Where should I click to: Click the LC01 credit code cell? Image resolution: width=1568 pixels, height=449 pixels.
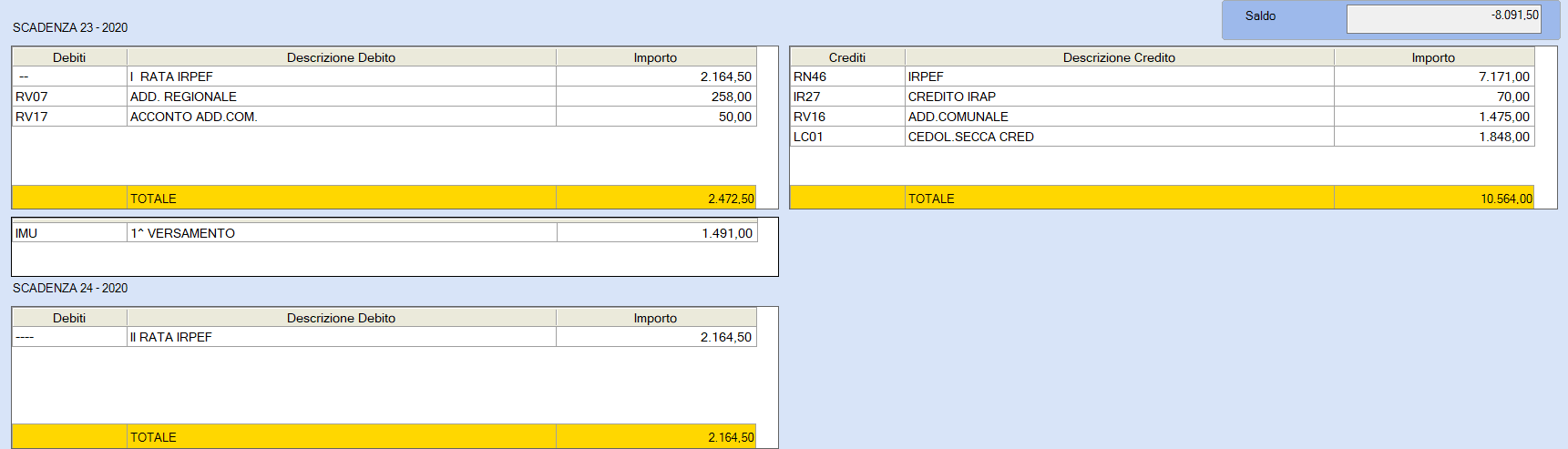pos(847,137)
